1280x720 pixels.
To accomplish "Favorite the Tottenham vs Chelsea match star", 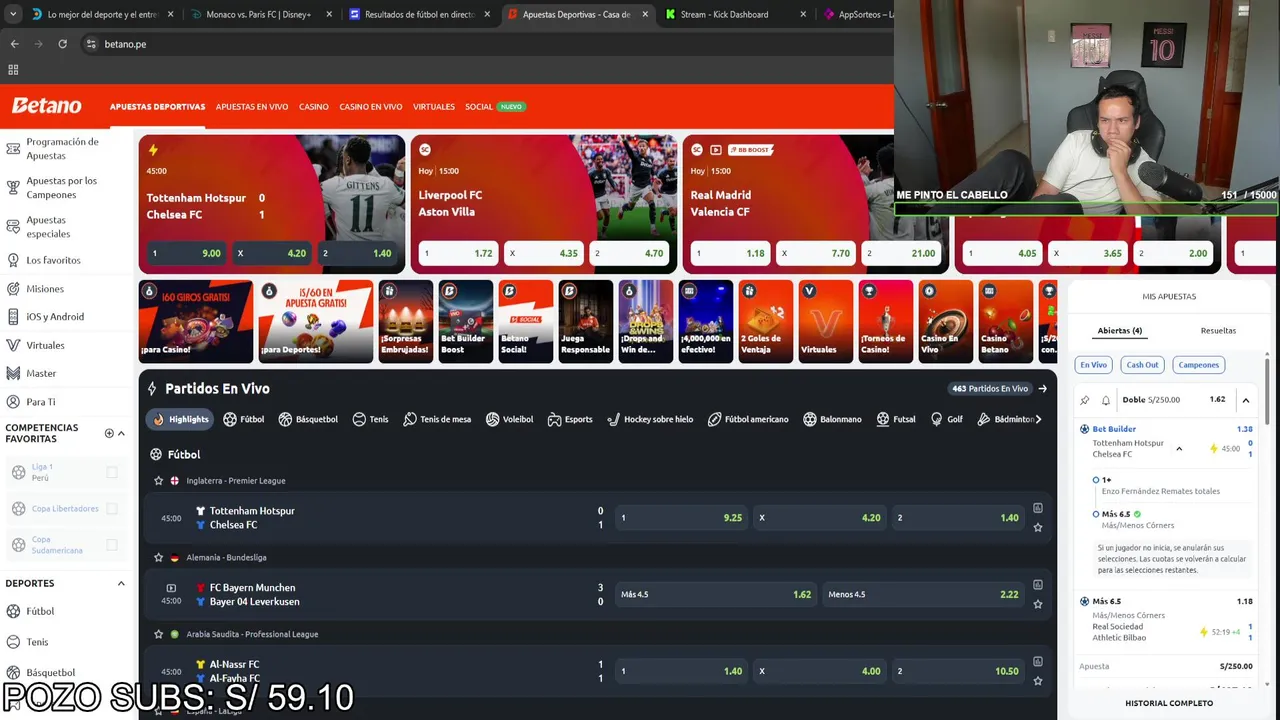I will [1038, 527].
